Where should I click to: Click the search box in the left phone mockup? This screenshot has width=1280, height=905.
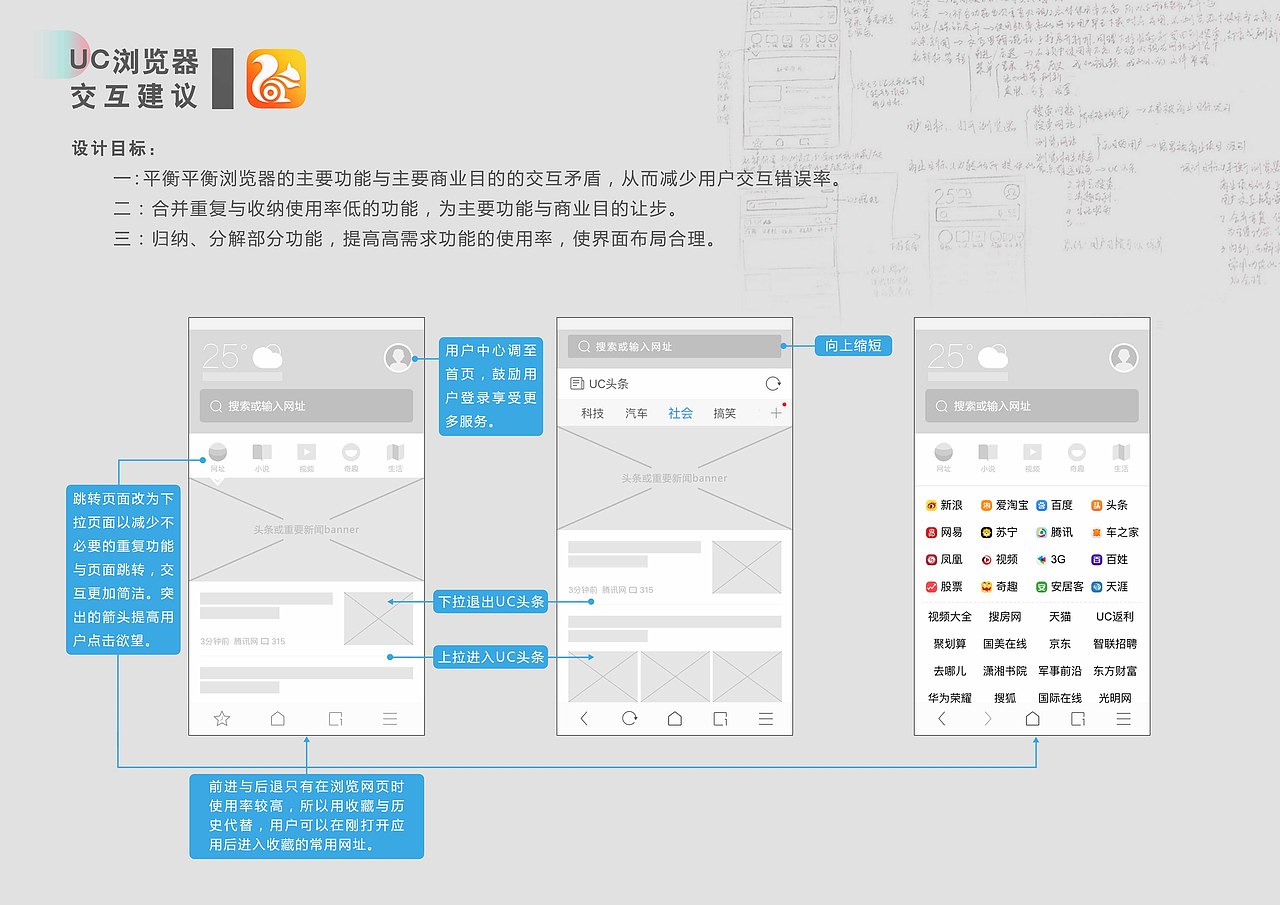click(x=306, y=406)
